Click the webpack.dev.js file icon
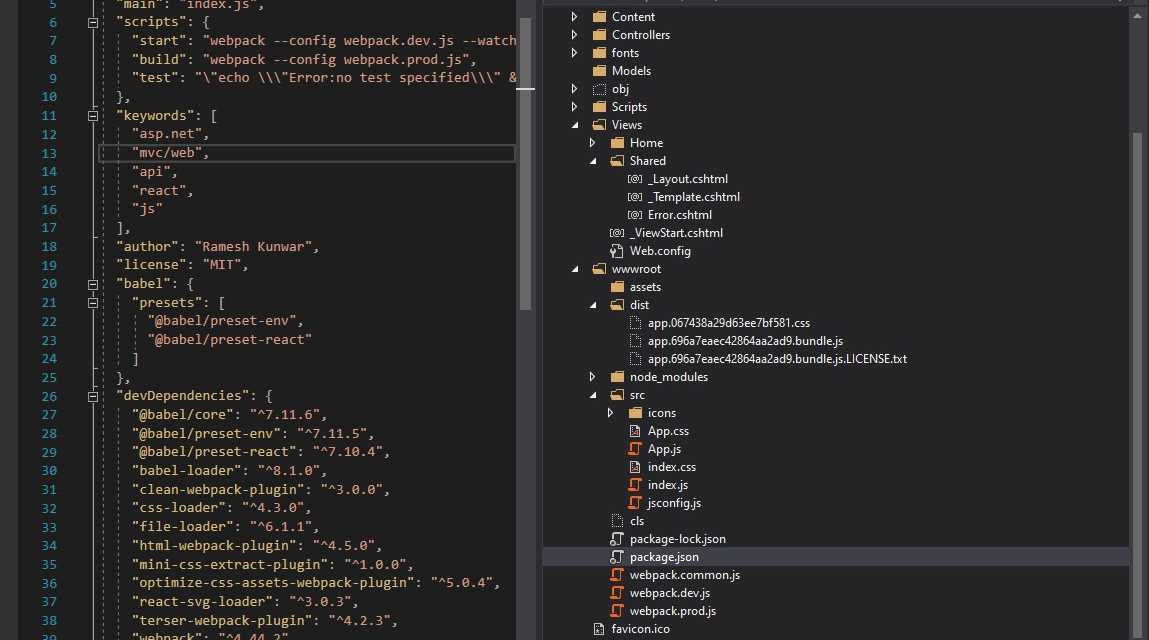 617,593
